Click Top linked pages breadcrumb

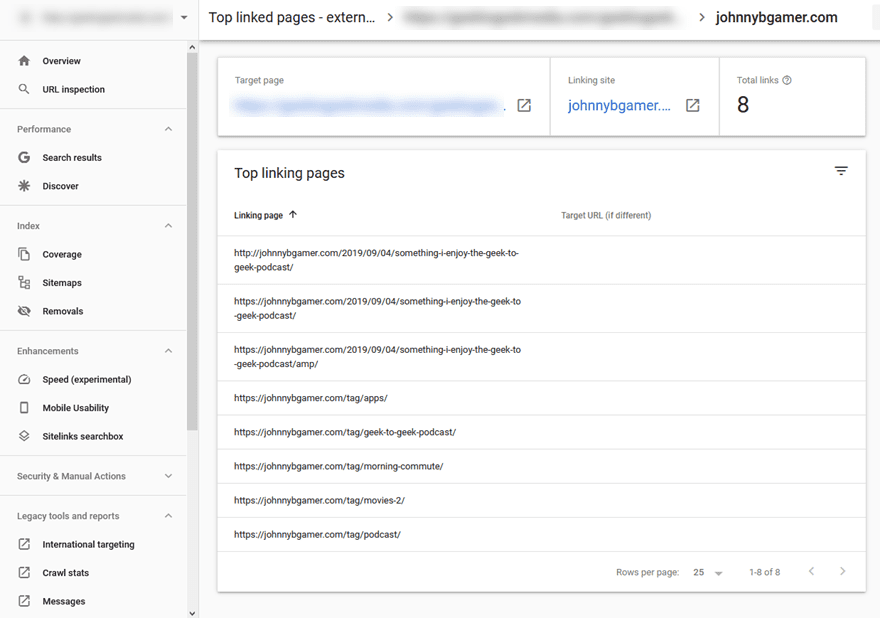[x=292, y=18]
